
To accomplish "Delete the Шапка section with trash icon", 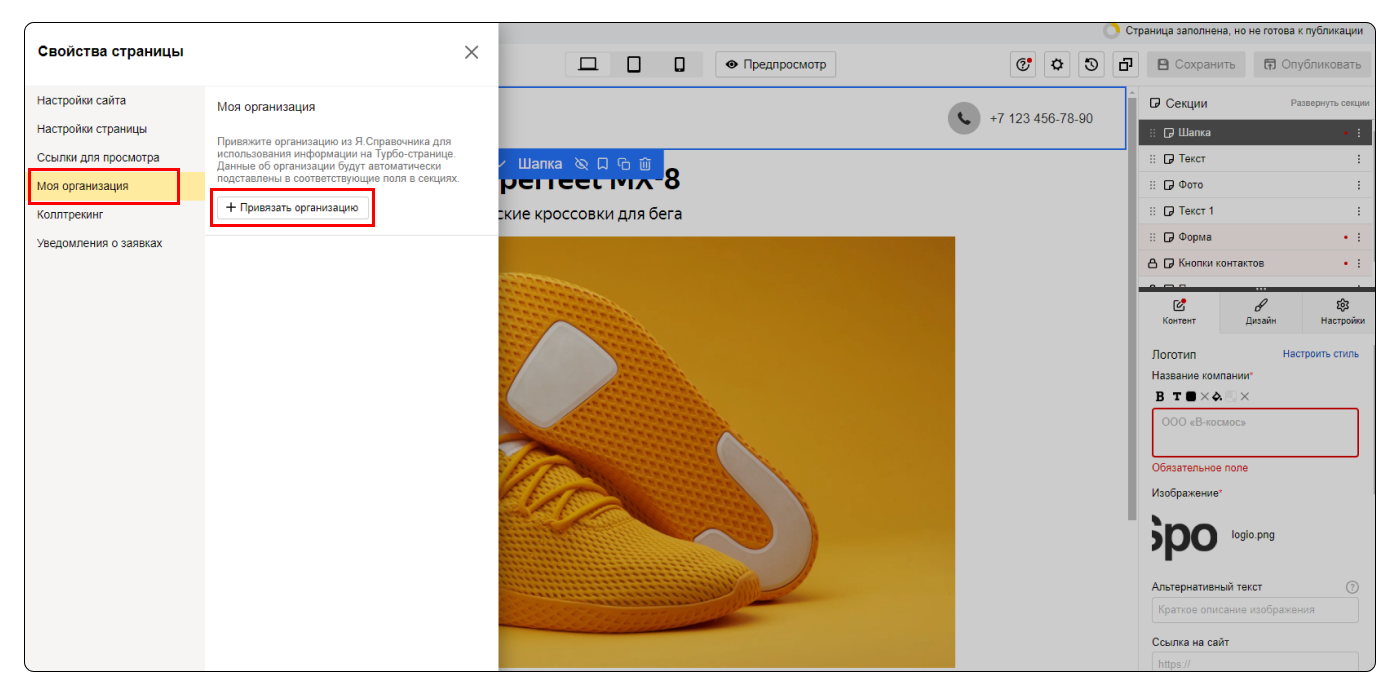I will pyautogui.click(x=645, y=164).
